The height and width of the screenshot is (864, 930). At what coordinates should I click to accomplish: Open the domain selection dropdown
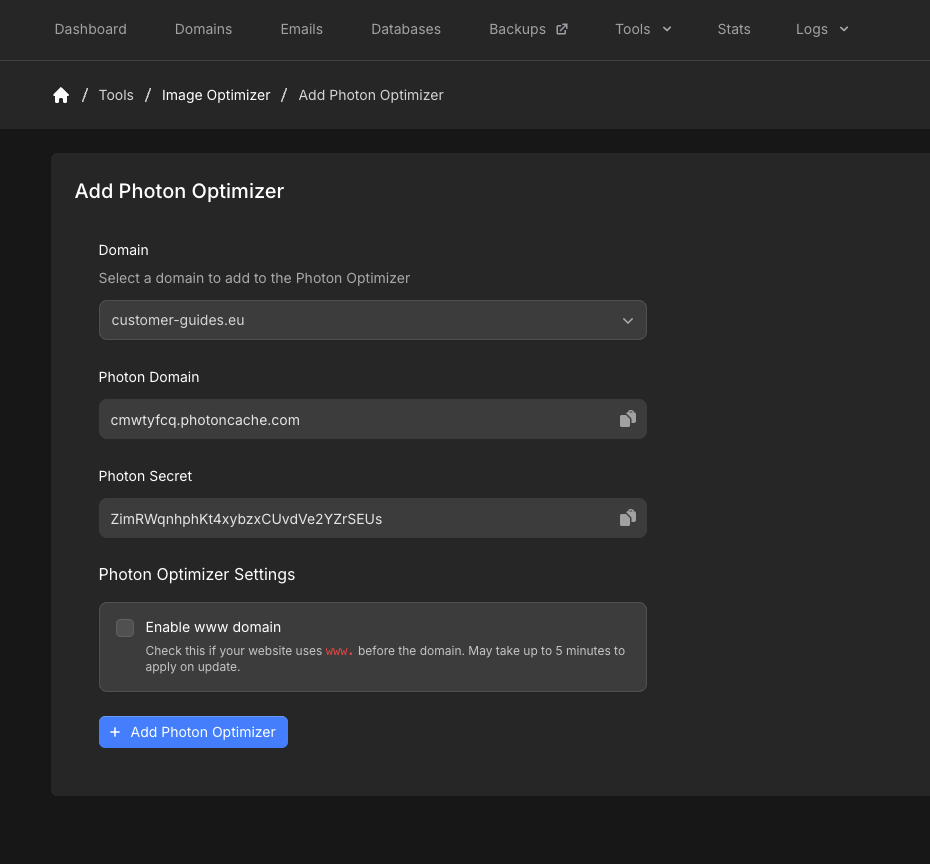click(x=372, y=320)
